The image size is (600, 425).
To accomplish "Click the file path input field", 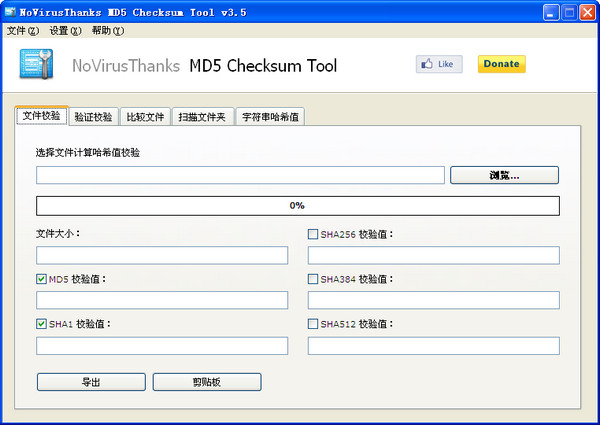I will (x=240, y=175).
